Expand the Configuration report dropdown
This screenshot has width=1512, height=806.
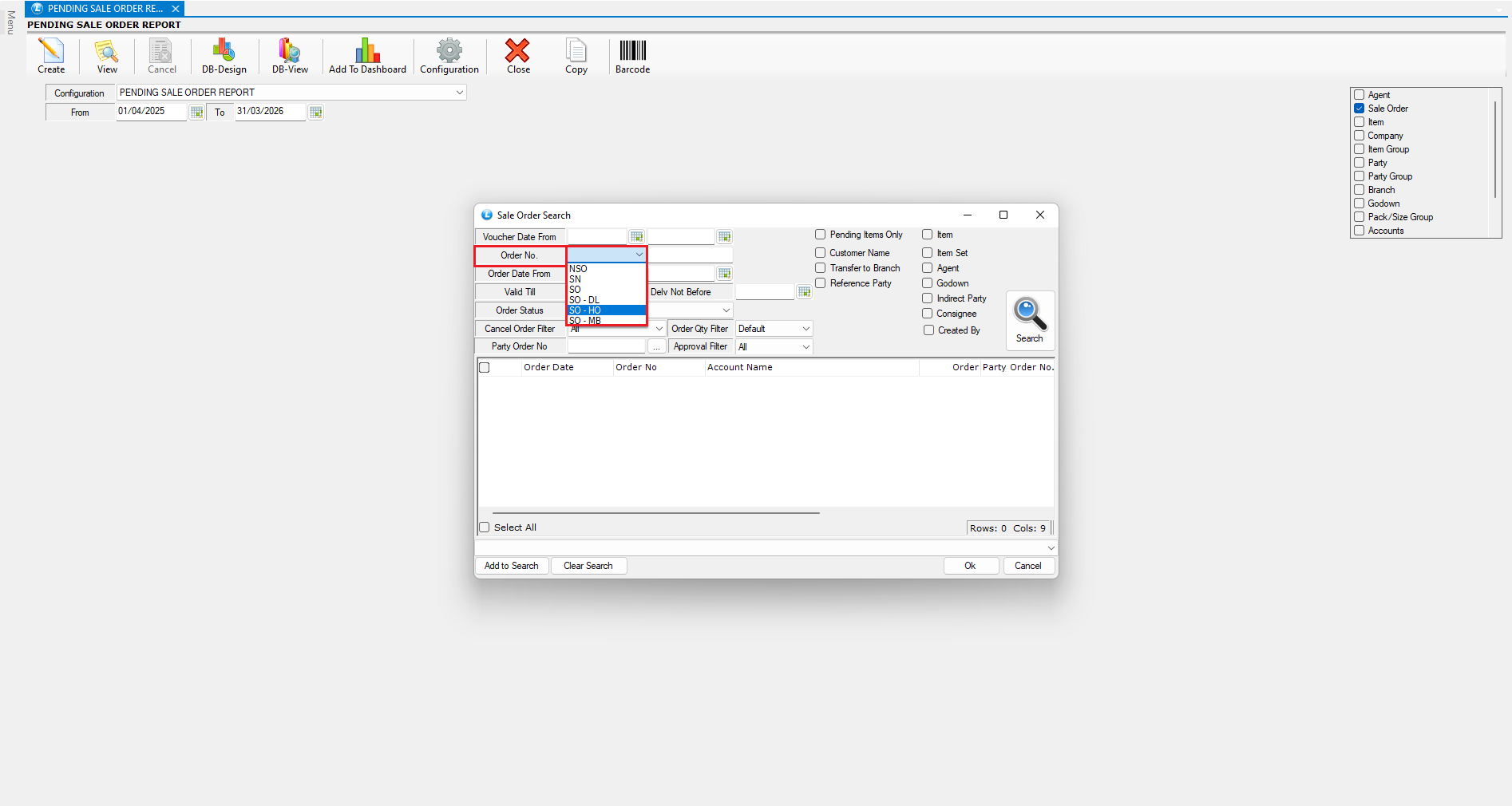pyautogui.click(x=459, y=93)
